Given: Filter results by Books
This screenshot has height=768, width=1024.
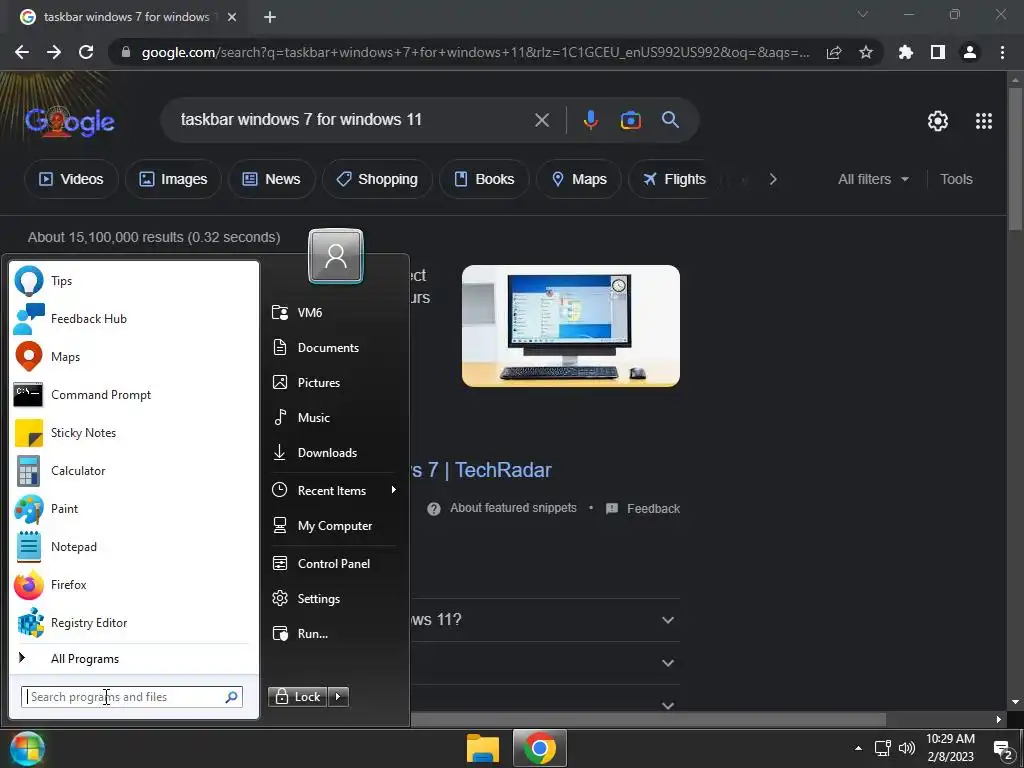Looking at the screenshot, I should 484,179.
